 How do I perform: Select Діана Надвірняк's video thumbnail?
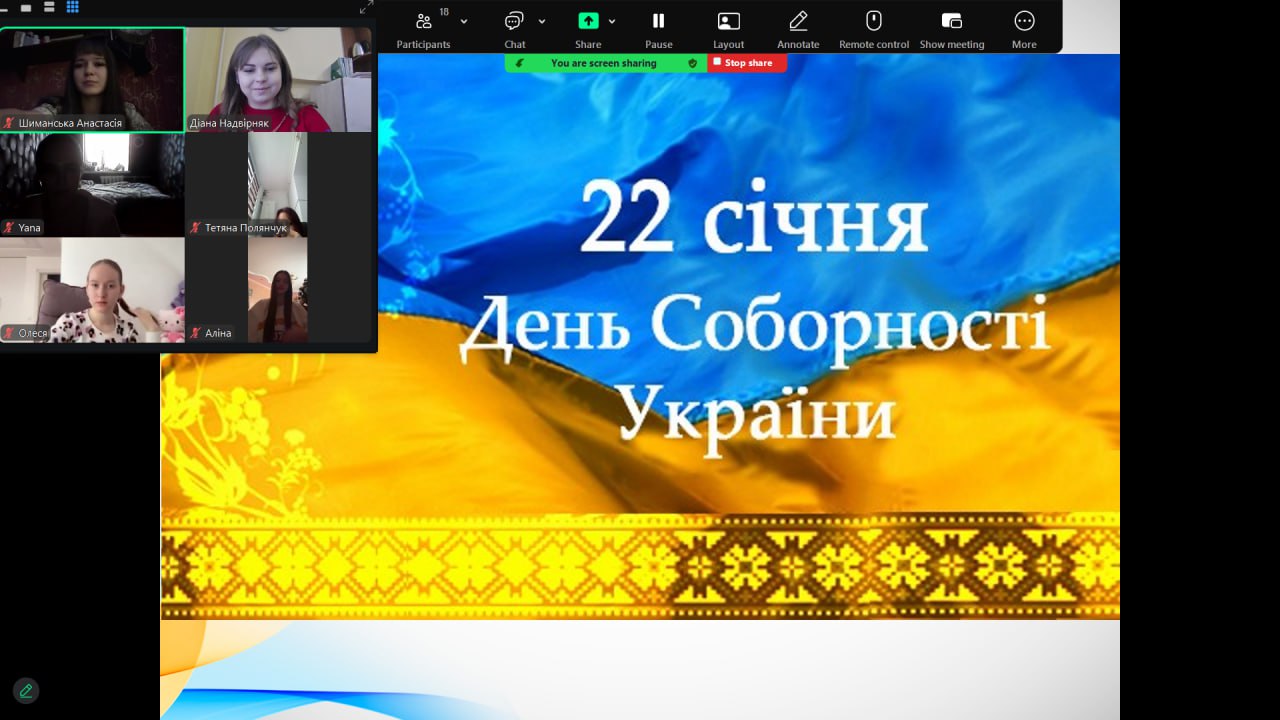tap(278, 79)
